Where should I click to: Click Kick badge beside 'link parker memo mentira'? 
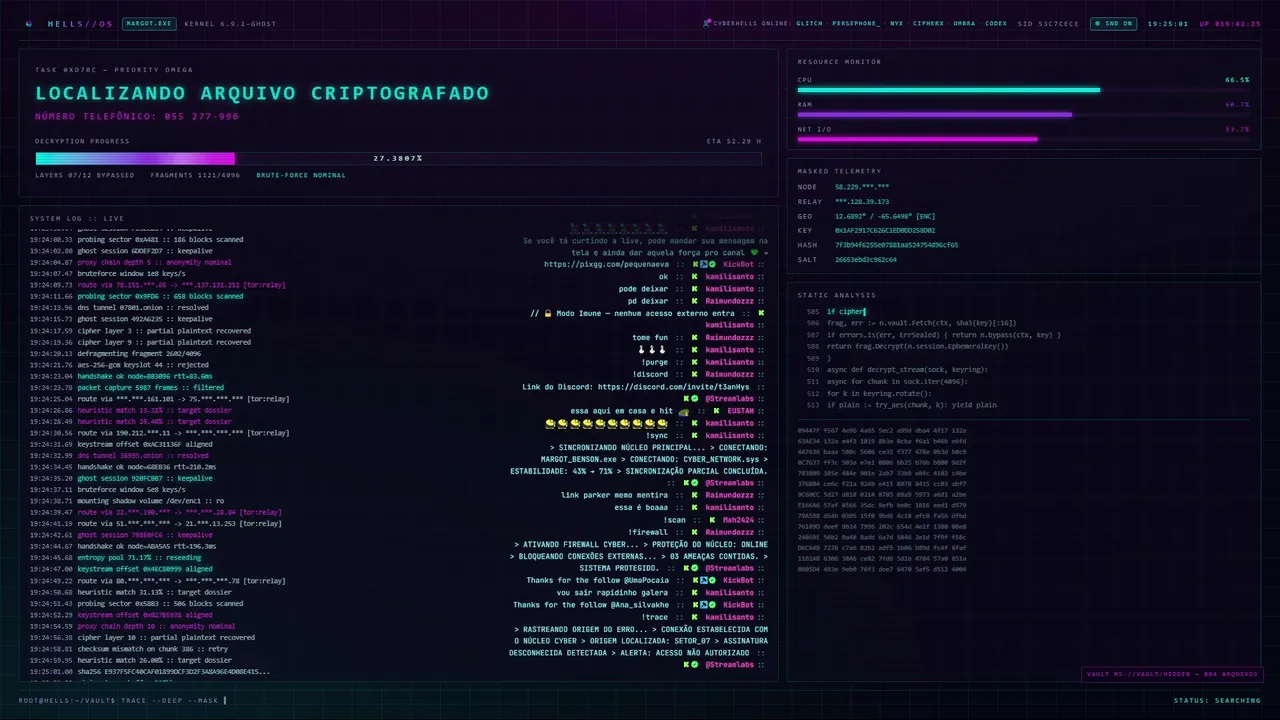(693, 495)
